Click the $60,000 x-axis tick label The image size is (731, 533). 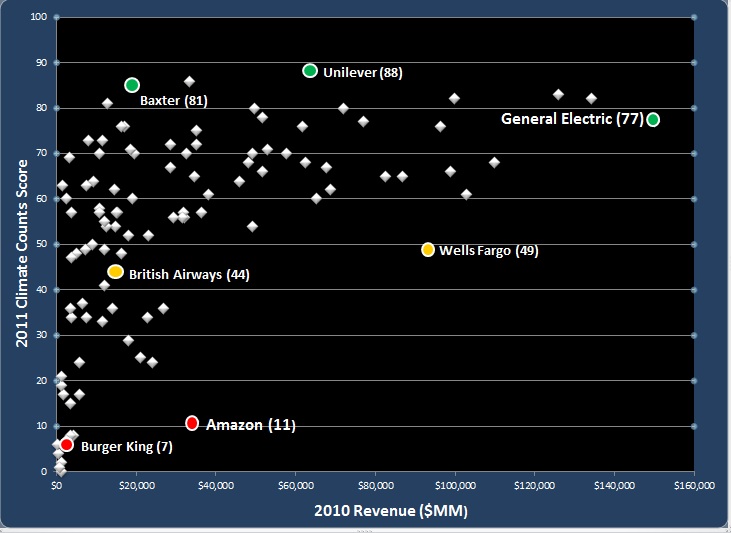tap(296, 486)
